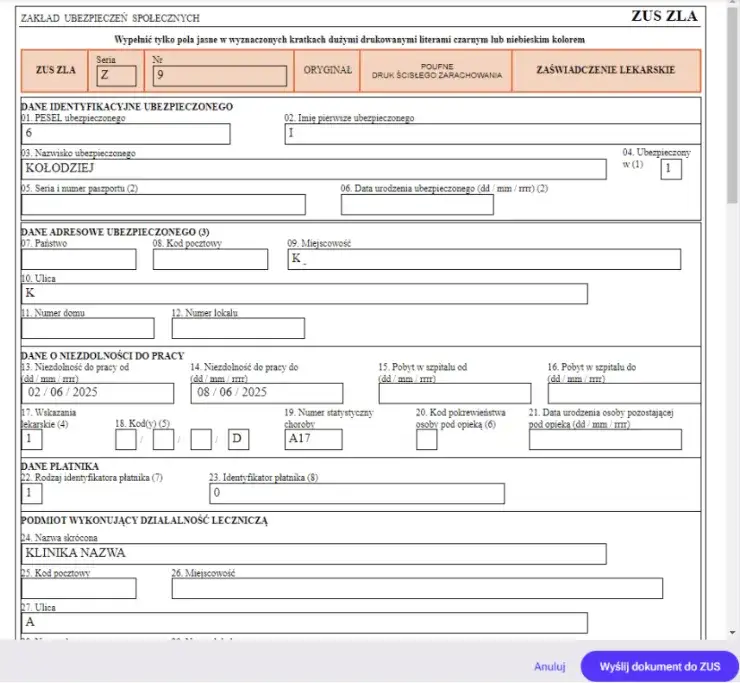740x683 pixels.
Task: Focus the Pobyt w szpitalu od field
Action: tap(455, 393)
